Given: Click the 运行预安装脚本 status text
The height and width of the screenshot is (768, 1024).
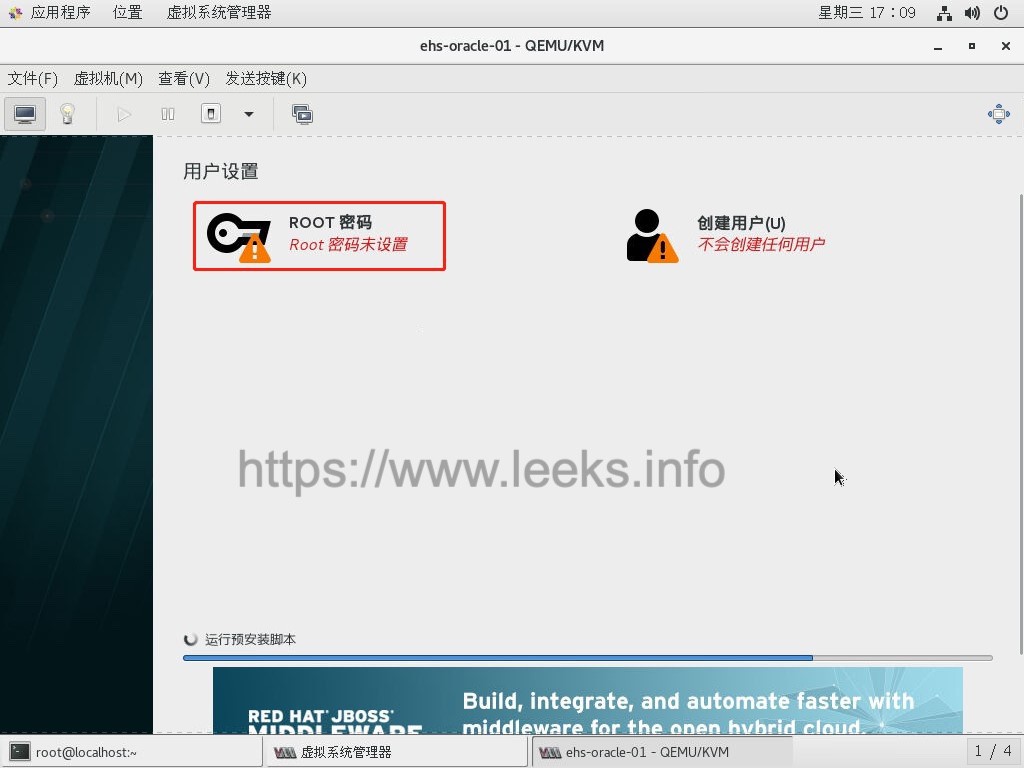Looking at the screenshot, I should 250,639.
